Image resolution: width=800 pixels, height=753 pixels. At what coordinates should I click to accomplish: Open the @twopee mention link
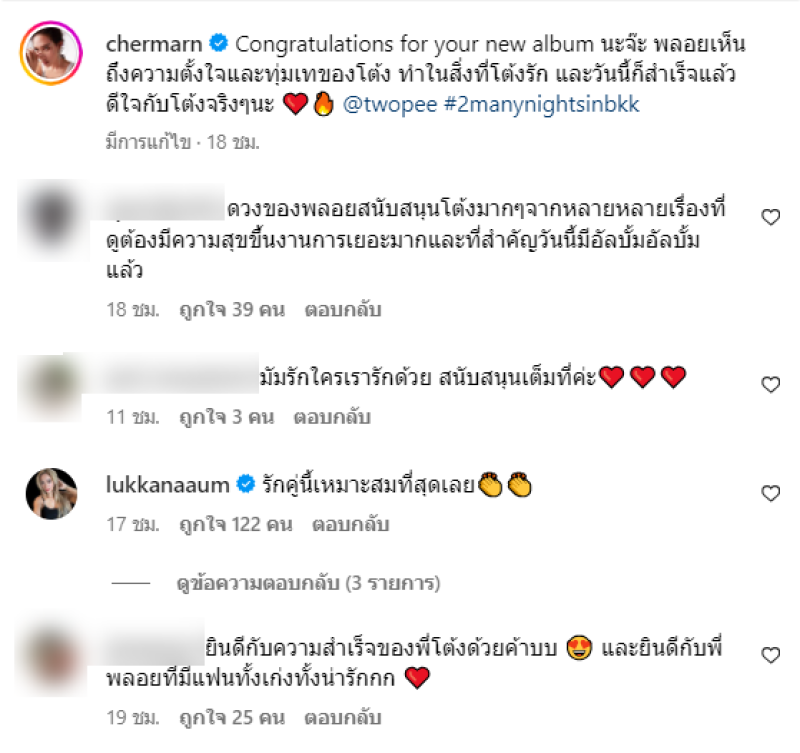pyautogui.click(x=390, y=105)
